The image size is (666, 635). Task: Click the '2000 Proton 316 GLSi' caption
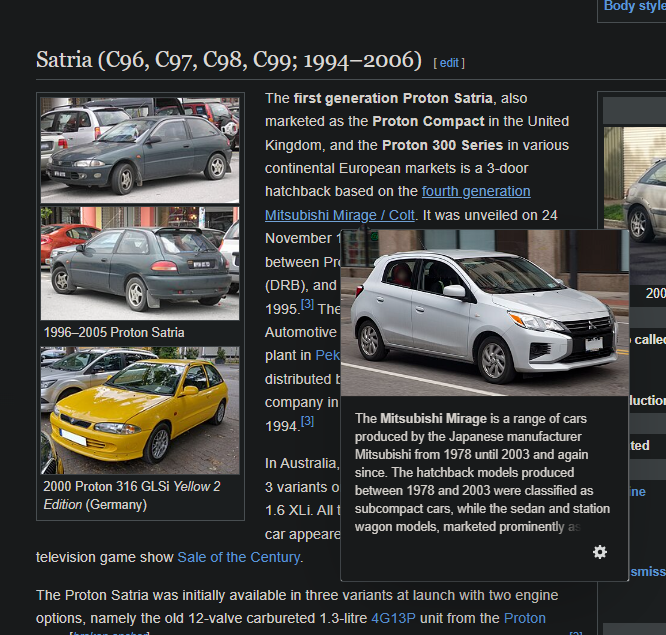(132, 495)
